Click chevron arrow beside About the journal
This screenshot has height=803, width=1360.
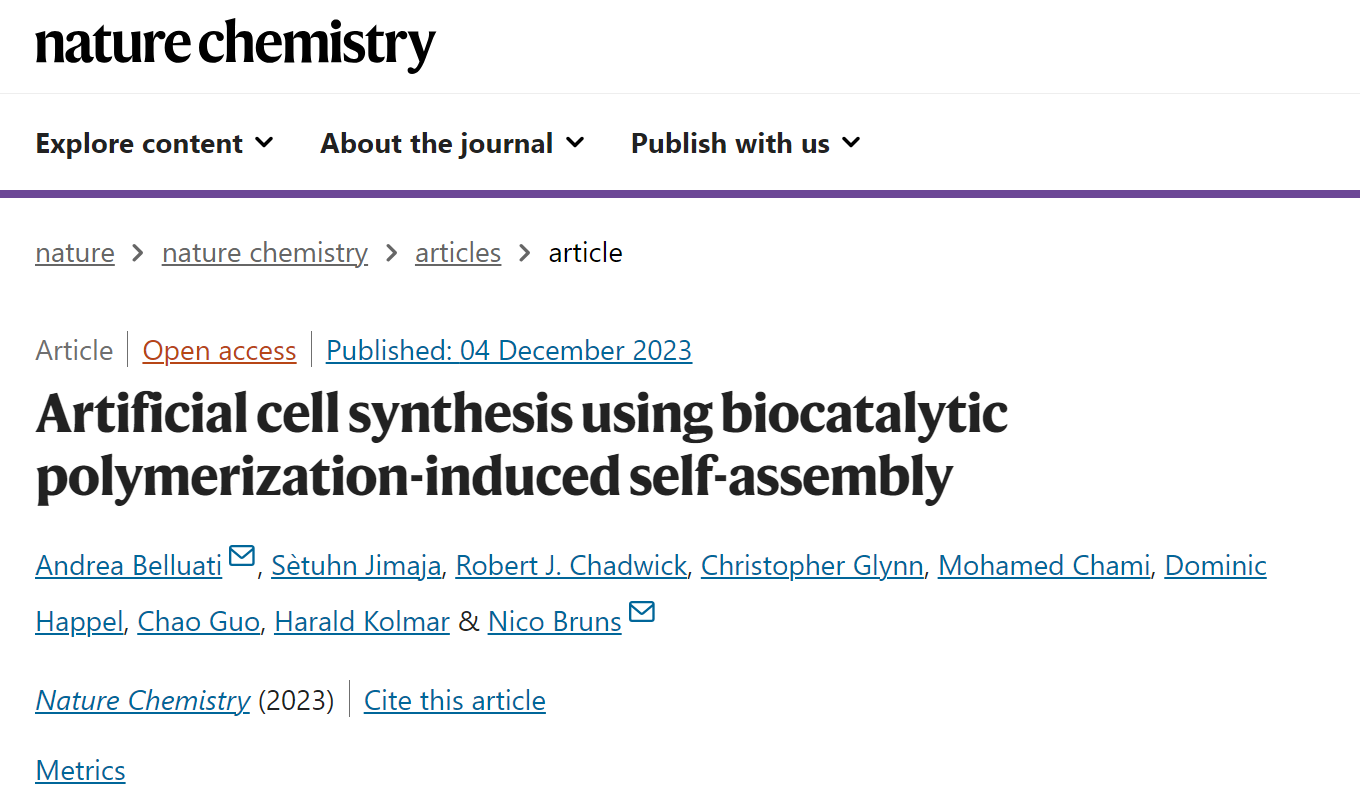pos(575,143)
